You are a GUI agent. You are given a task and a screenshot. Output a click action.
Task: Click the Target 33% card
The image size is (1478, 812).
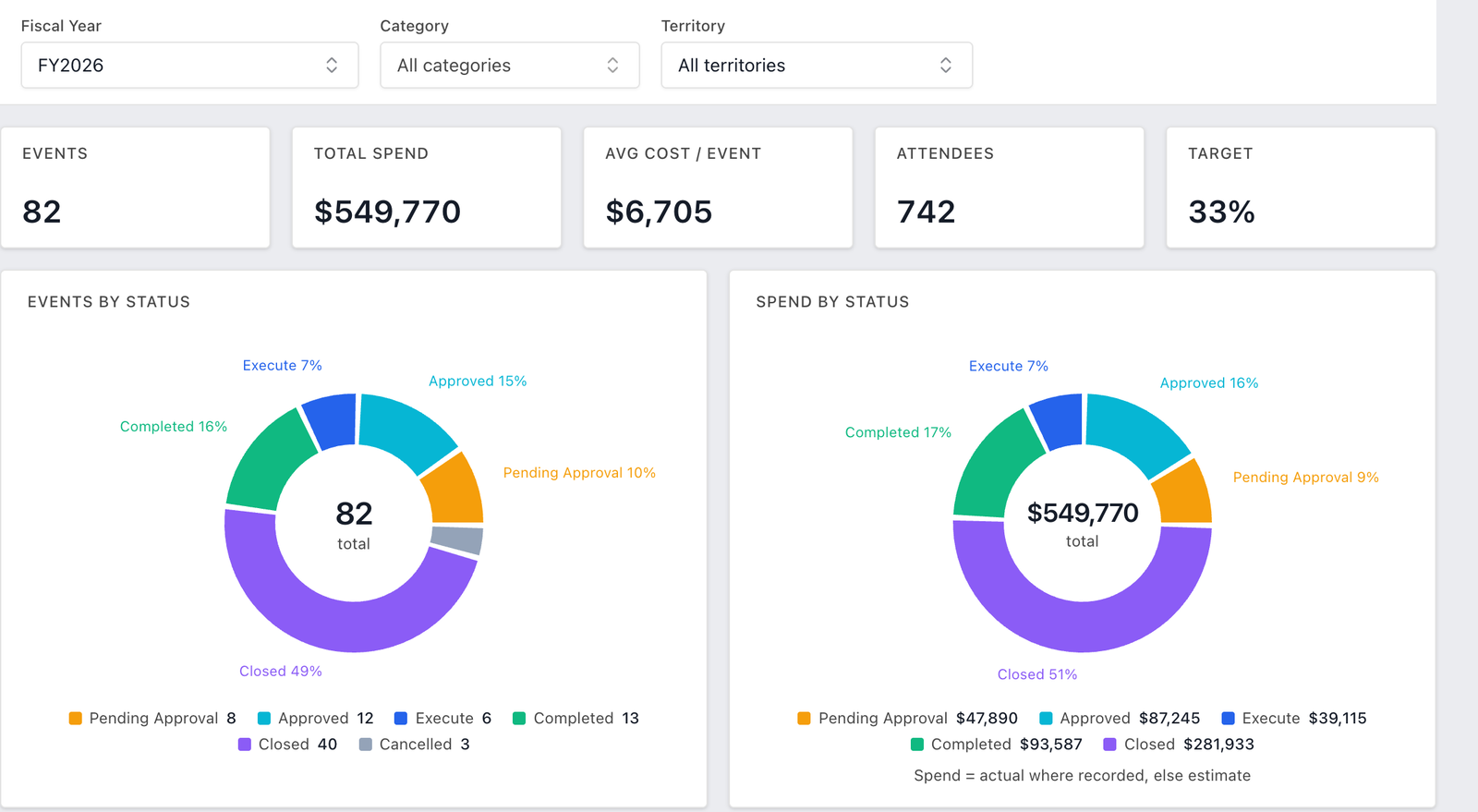coord(1301,188)
